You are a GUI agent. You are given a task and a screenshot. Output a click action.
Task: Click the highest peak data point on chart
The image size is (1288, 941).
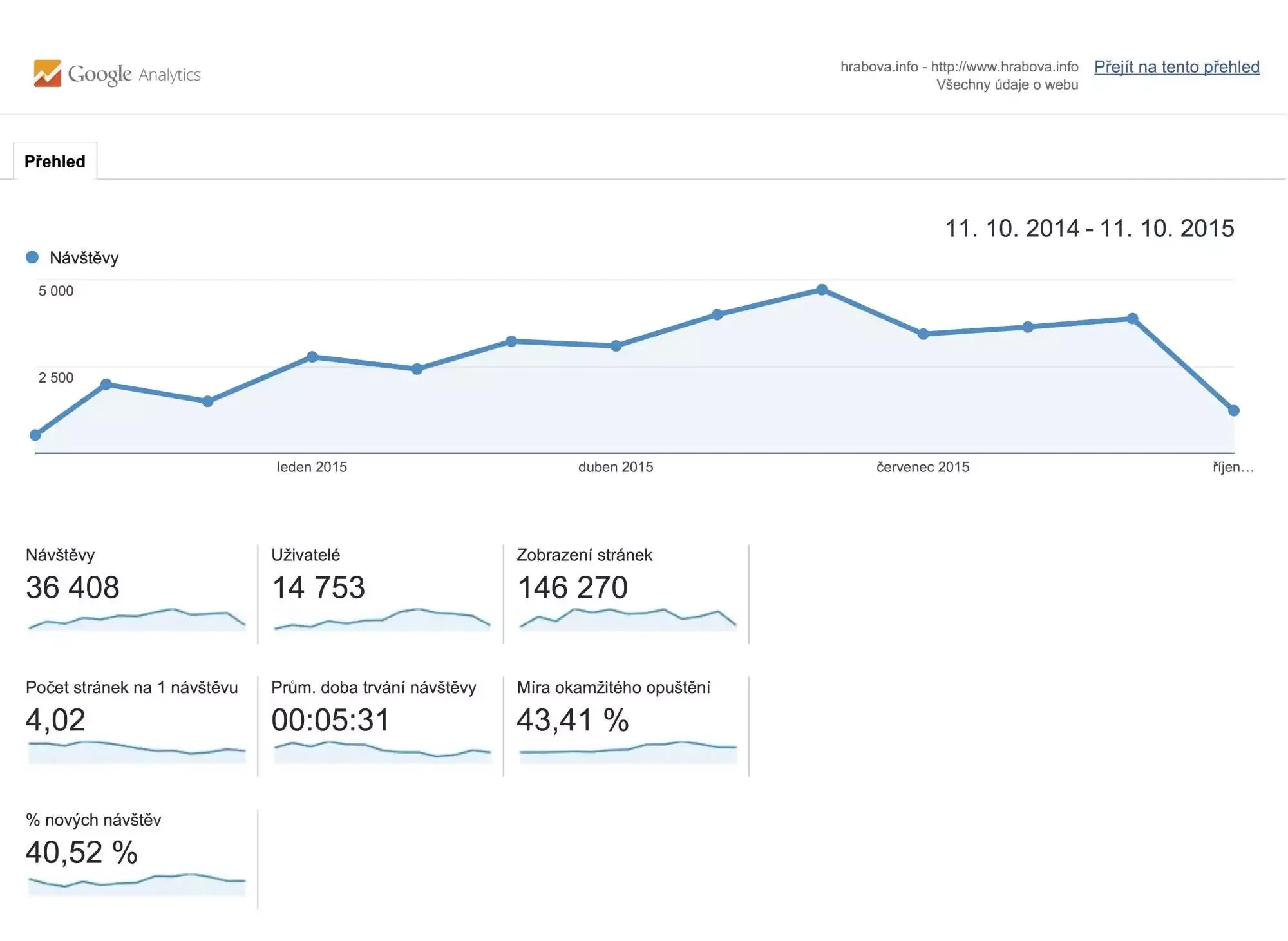tap(822, 290)
